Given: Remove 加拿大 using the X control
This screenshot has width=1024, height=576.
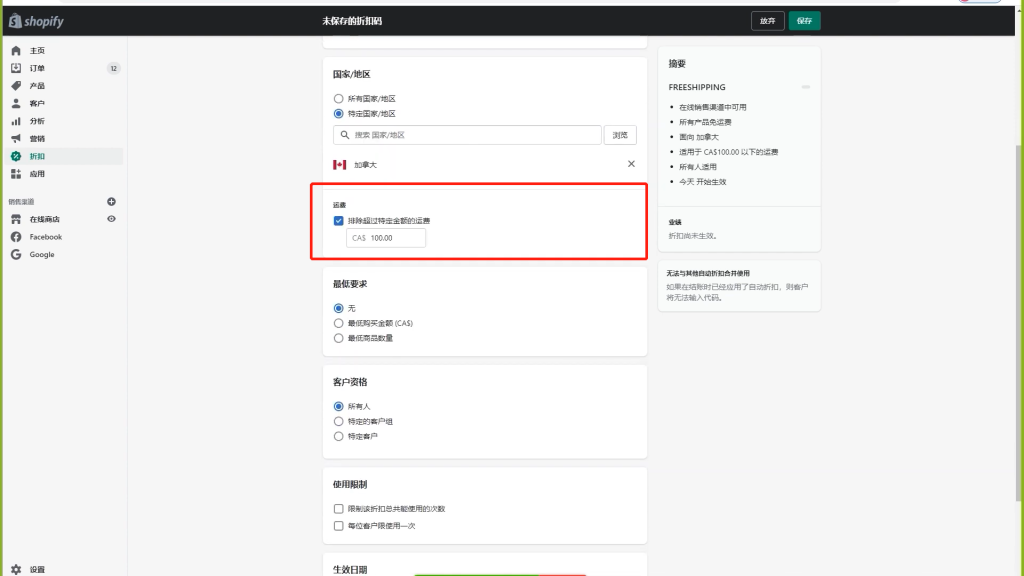Looking at the screenshot, I should pos(629,163).
